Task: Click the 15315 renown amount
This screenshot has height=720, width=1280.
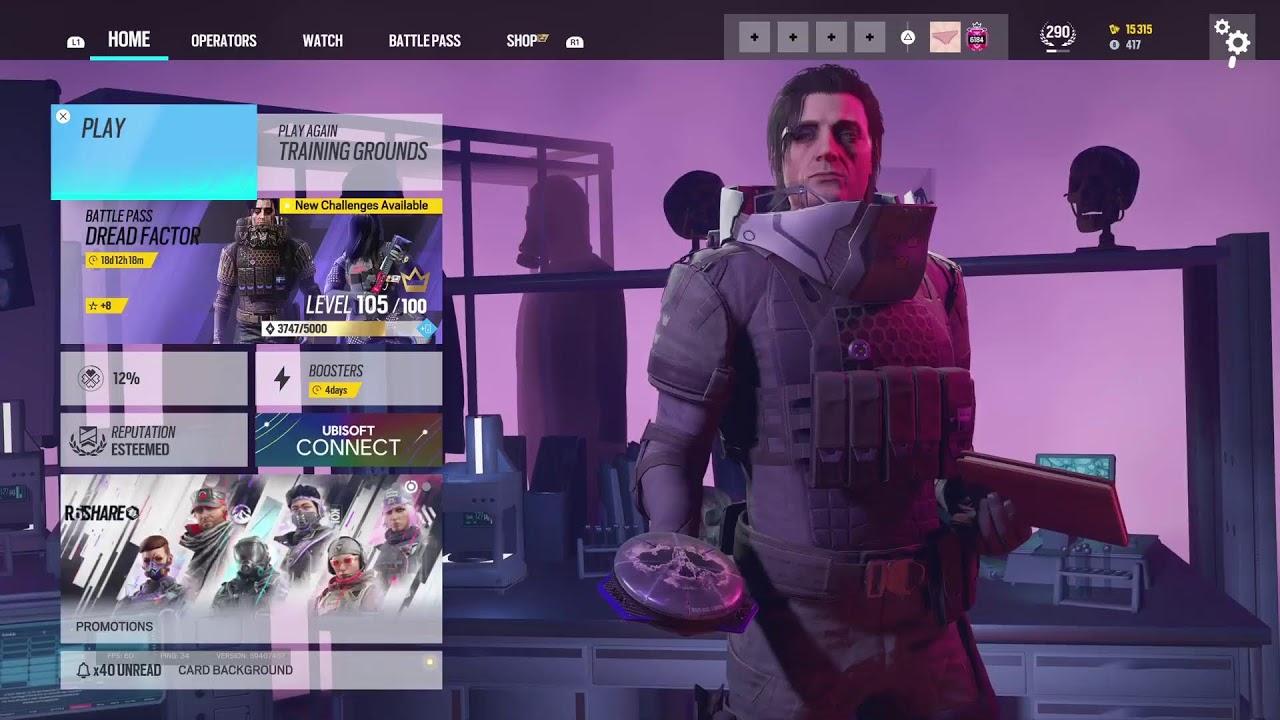Action: tap(1138, 30)
